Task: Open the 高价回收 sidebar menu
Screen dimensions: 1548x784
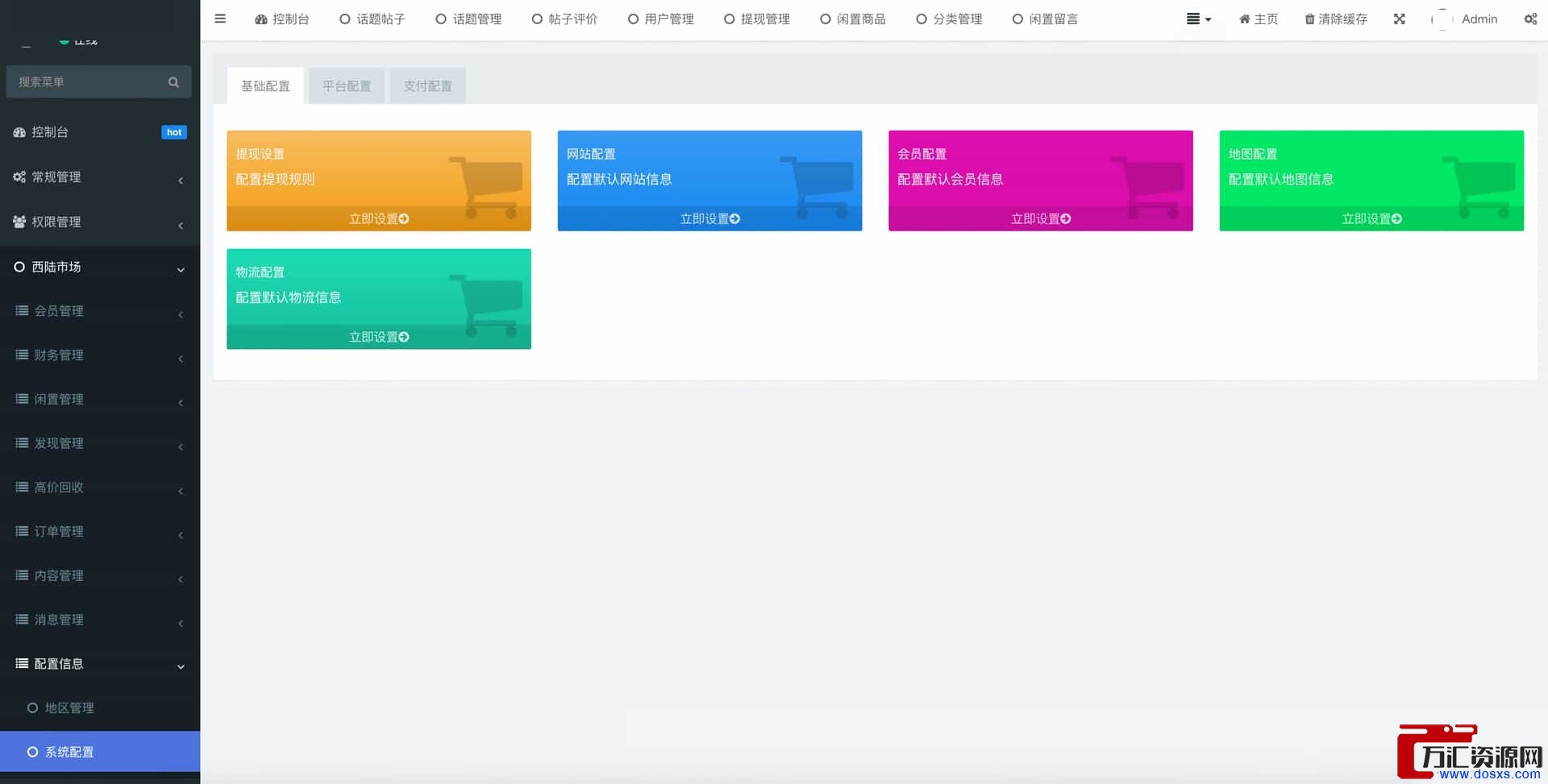Action: (100, 487)
